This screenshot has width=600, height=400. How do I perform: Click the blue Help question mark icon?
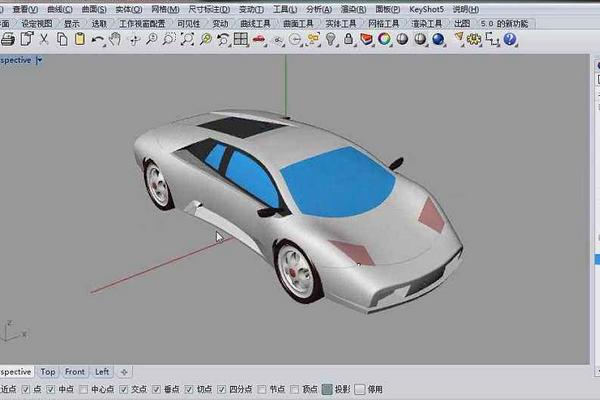coord(510,39)
